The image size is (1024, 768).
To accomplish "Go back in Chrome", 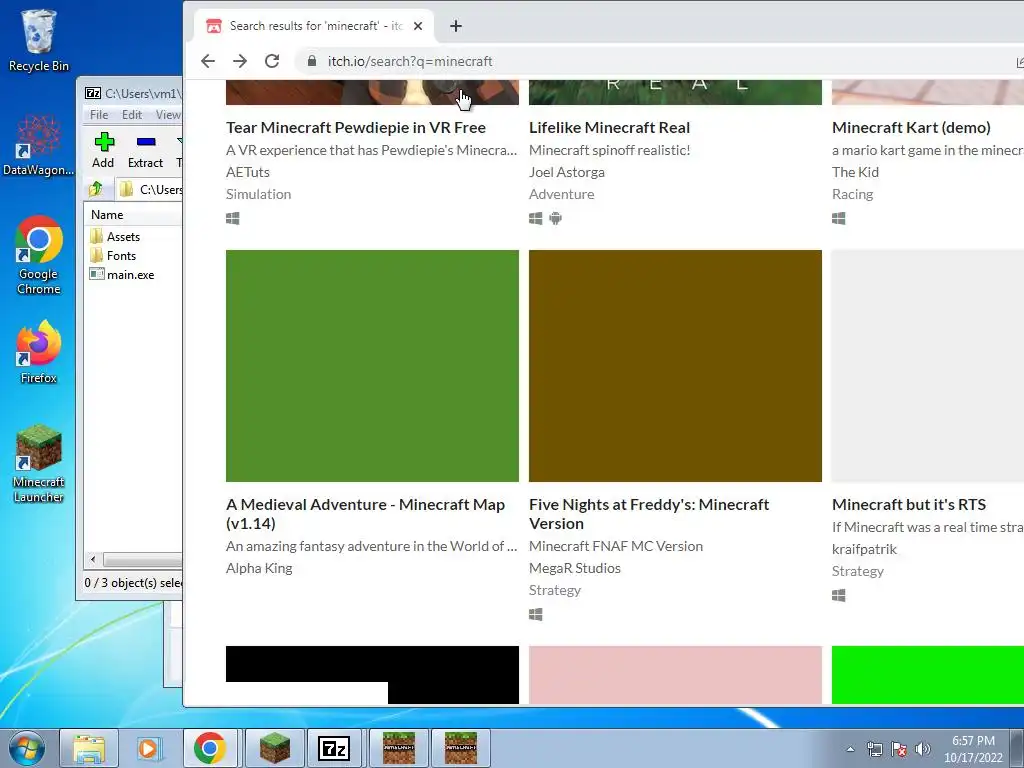I will tap(208, 61).
